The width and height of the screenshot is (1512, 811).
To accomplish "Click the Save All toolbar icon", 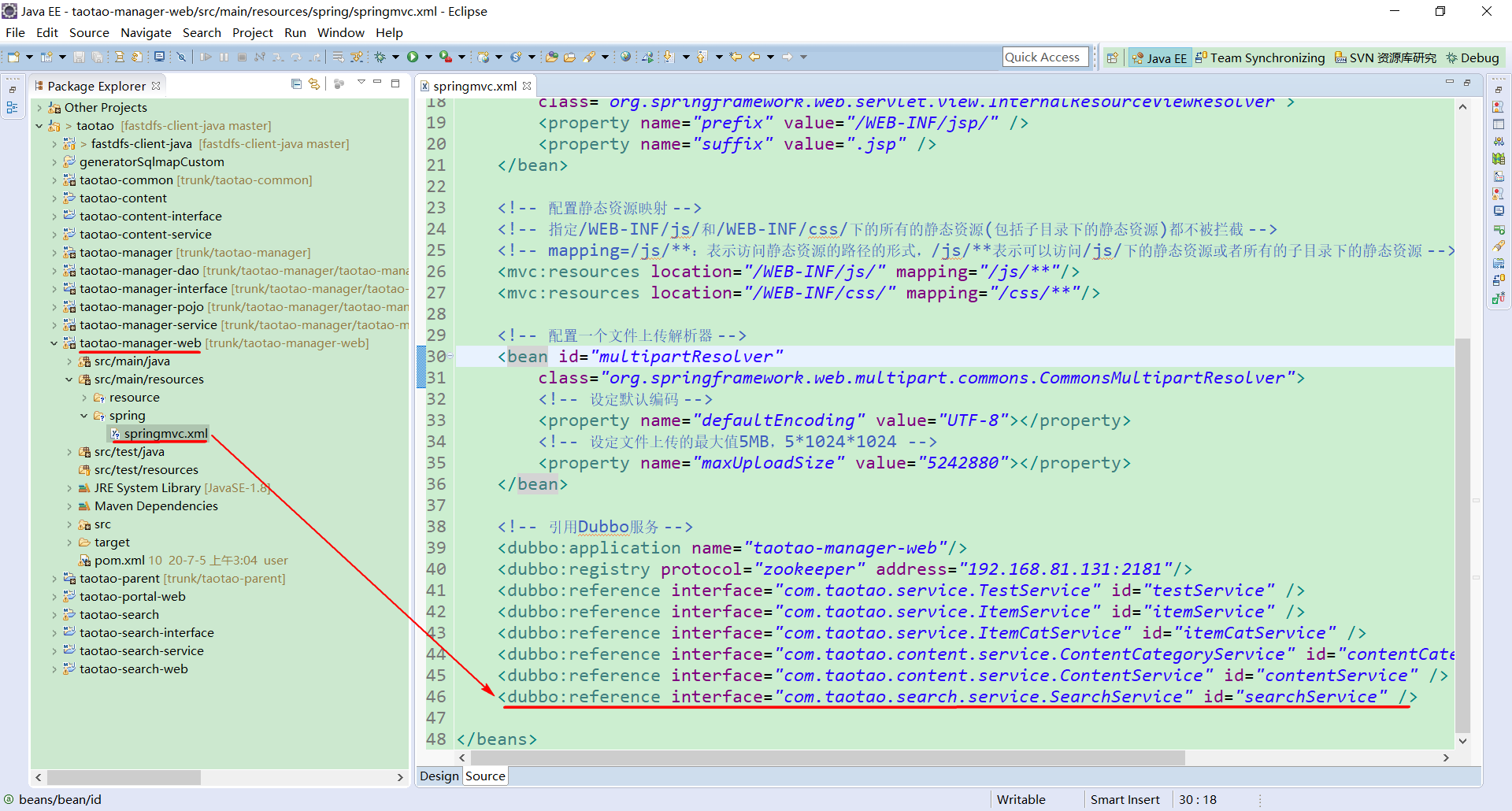I will pyautogui.click(x=97, y=57).
